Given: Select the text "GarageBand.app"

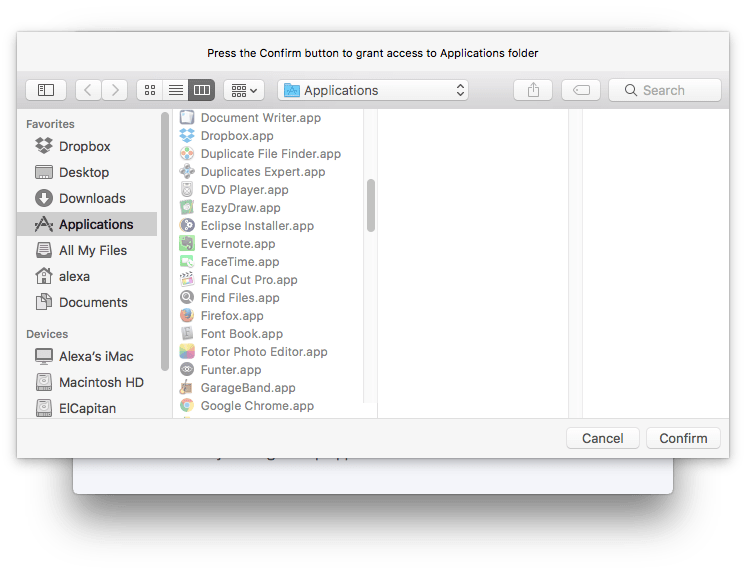Looking at the screenshot, I should click(x=248, y=387).
